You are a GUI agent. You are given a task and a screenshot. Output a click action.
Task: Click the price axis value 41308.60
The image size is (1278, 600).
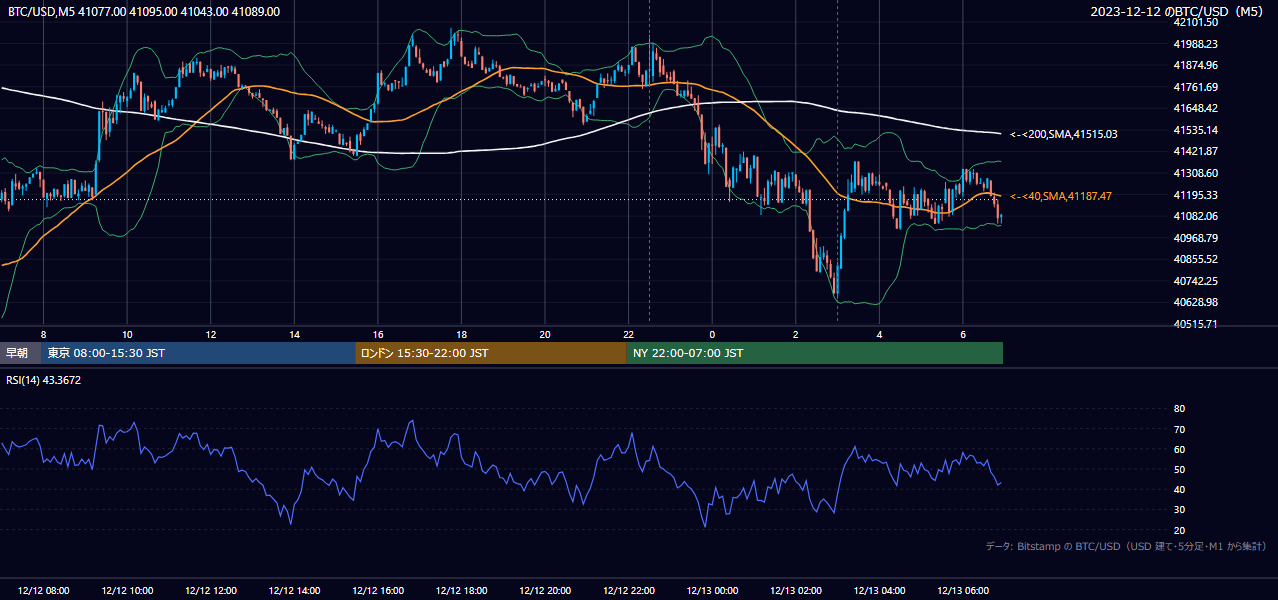1195,173
